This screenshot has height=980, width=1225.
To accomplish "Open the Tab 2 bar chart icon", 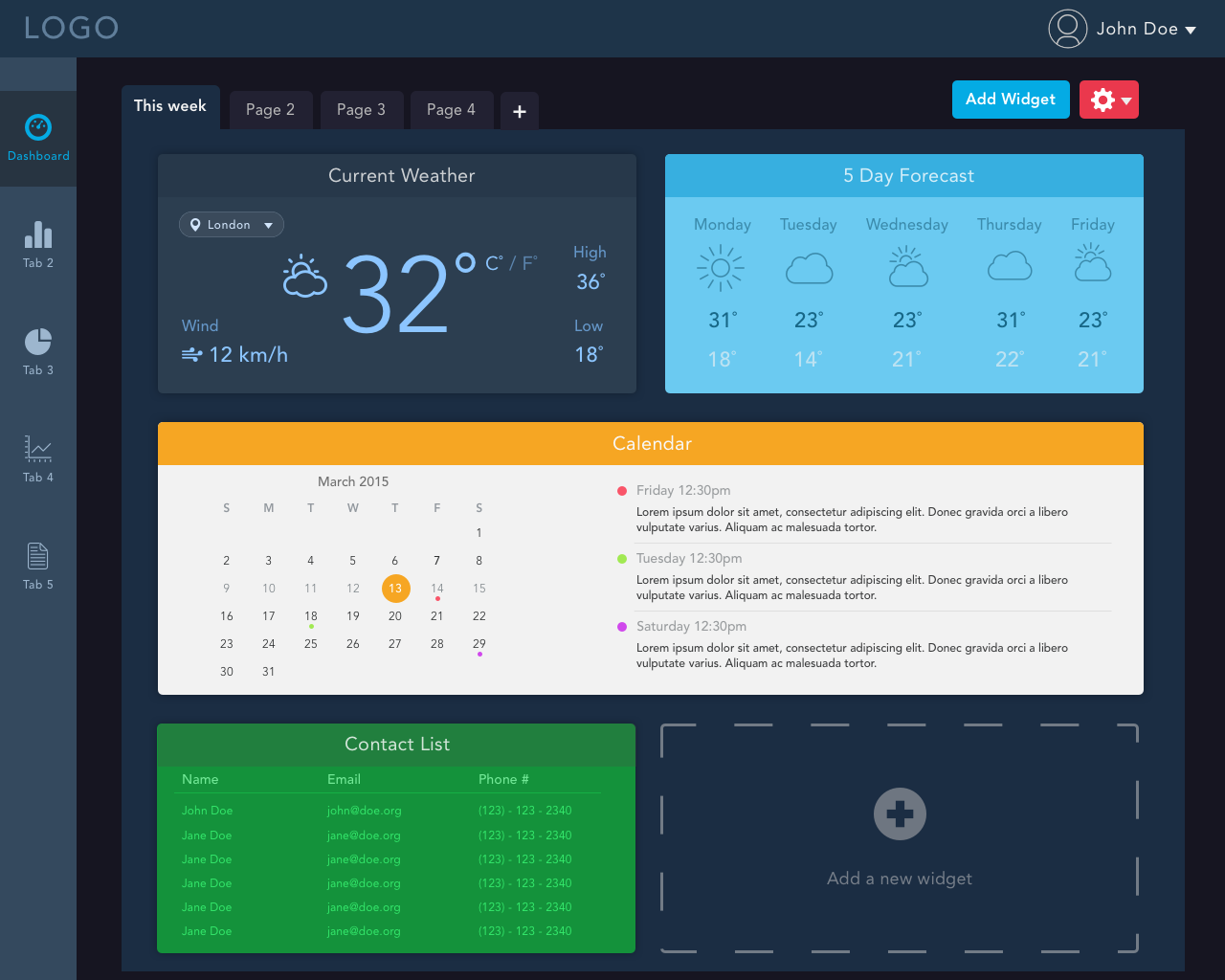I will 38,234.
